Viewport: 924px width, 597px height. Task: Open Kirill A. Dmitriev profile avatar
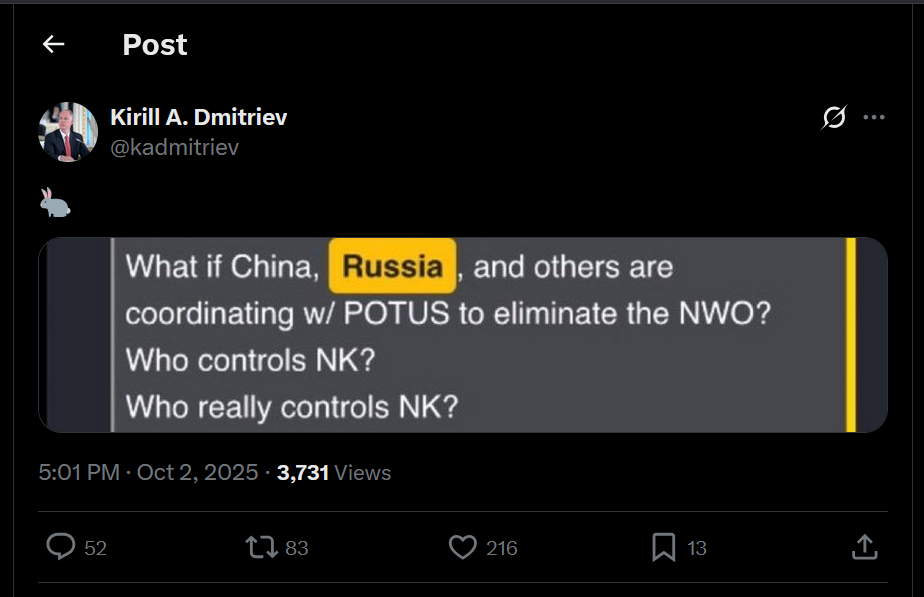tap(68, 131)
